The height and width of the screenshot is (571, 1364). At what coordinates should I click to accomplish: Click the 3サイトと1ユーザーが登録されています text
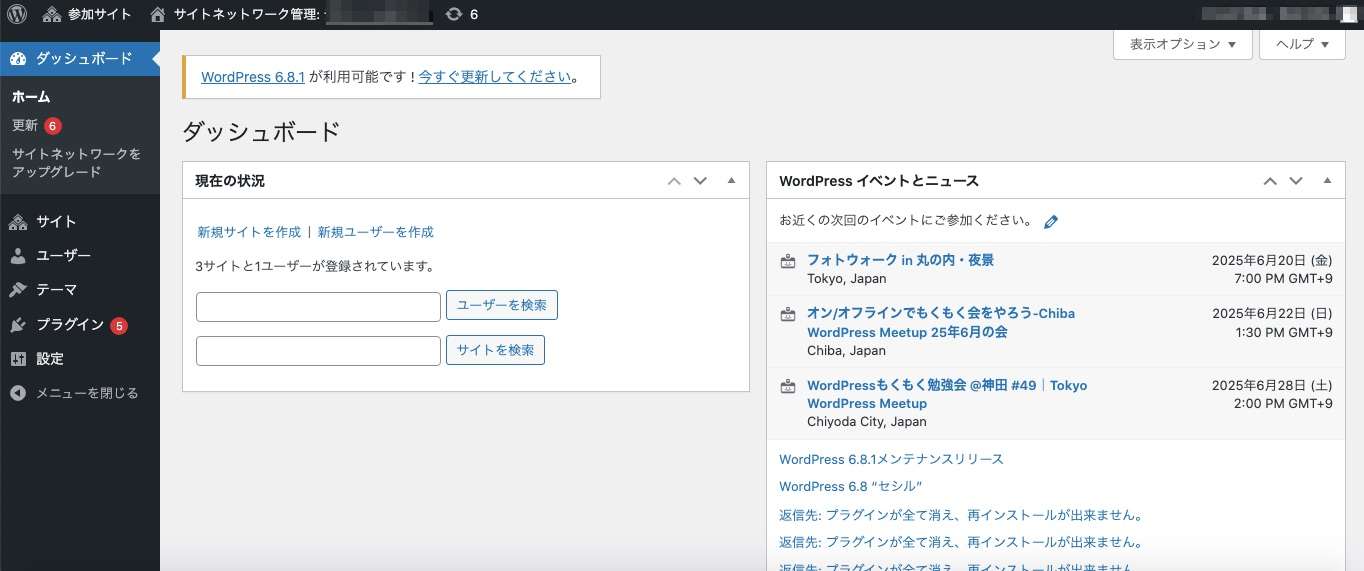click(315, 267)
